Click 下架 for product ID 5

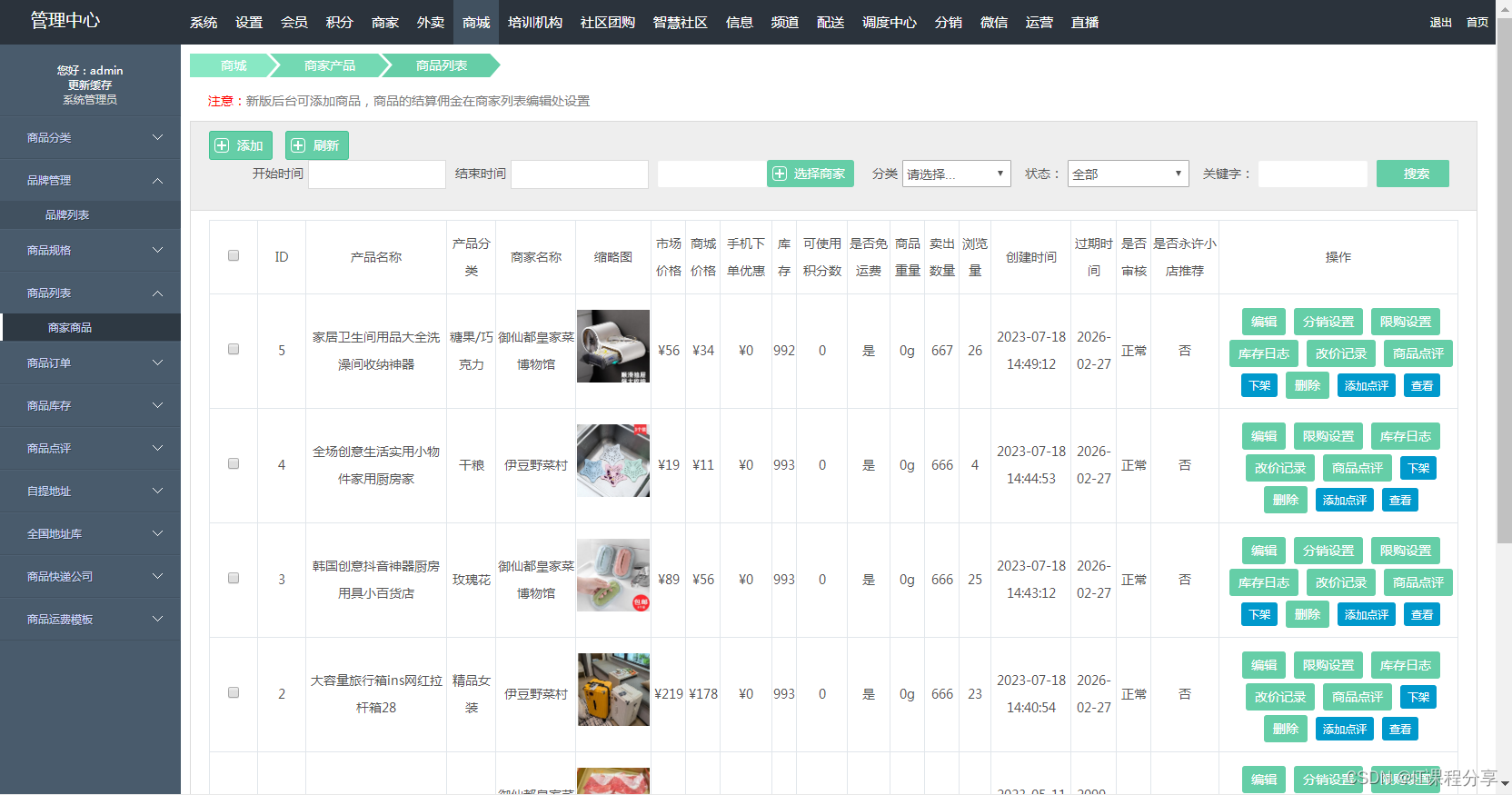pyautogui.click(x=1259, y=386)
